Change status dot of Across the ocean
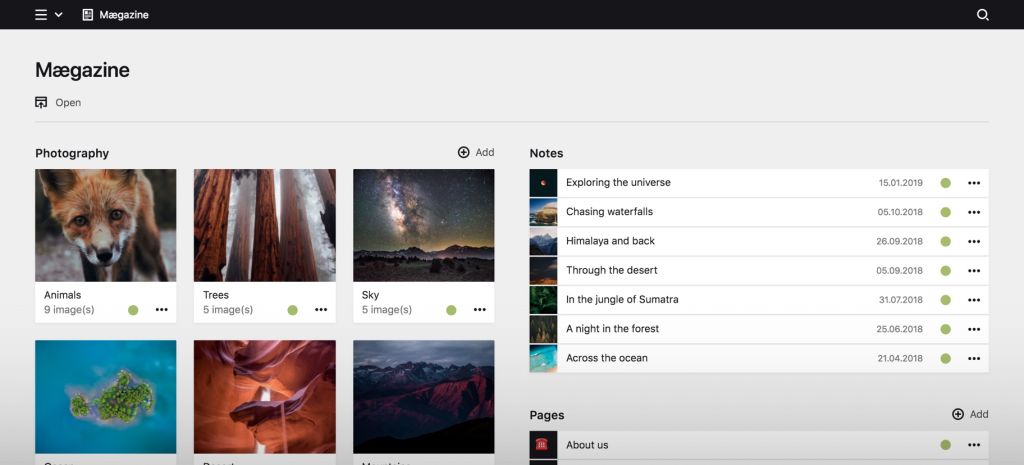 945,358
